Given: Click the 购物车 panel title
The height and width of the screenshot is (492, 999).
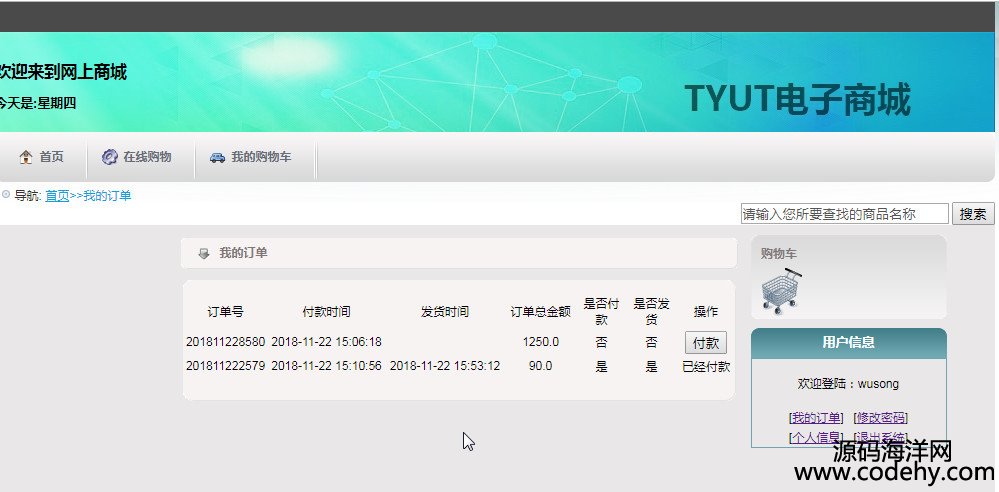Looking at the screenshot, I should [779, 254].
